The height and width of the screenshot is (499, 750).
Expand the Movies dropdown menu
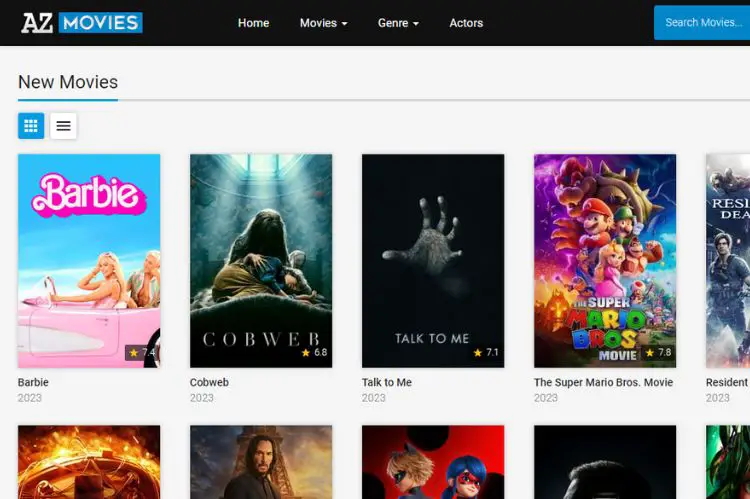pos(323,23)
